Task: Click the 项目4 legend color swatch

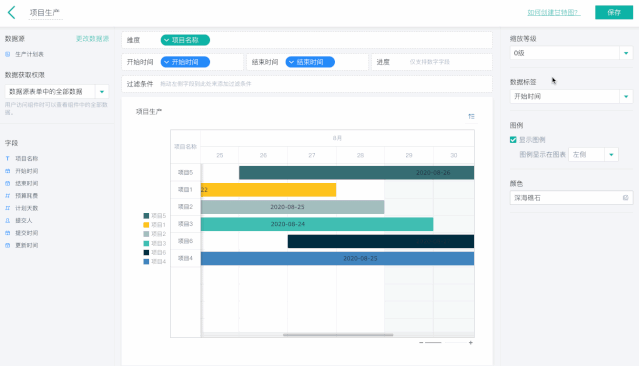Action: click(x=146, y=262)
